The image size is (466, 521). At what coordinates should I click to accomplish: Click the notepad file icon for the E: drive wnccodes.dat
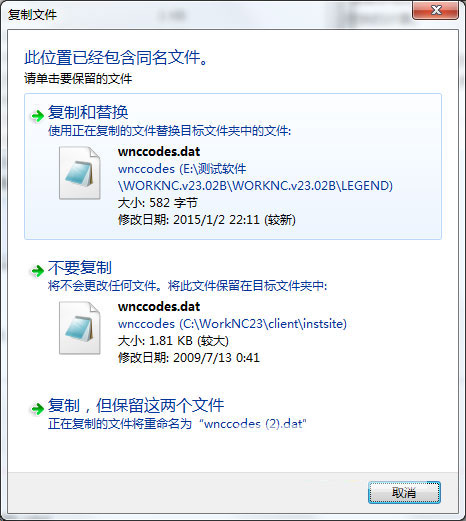click(x=80, y=173)
